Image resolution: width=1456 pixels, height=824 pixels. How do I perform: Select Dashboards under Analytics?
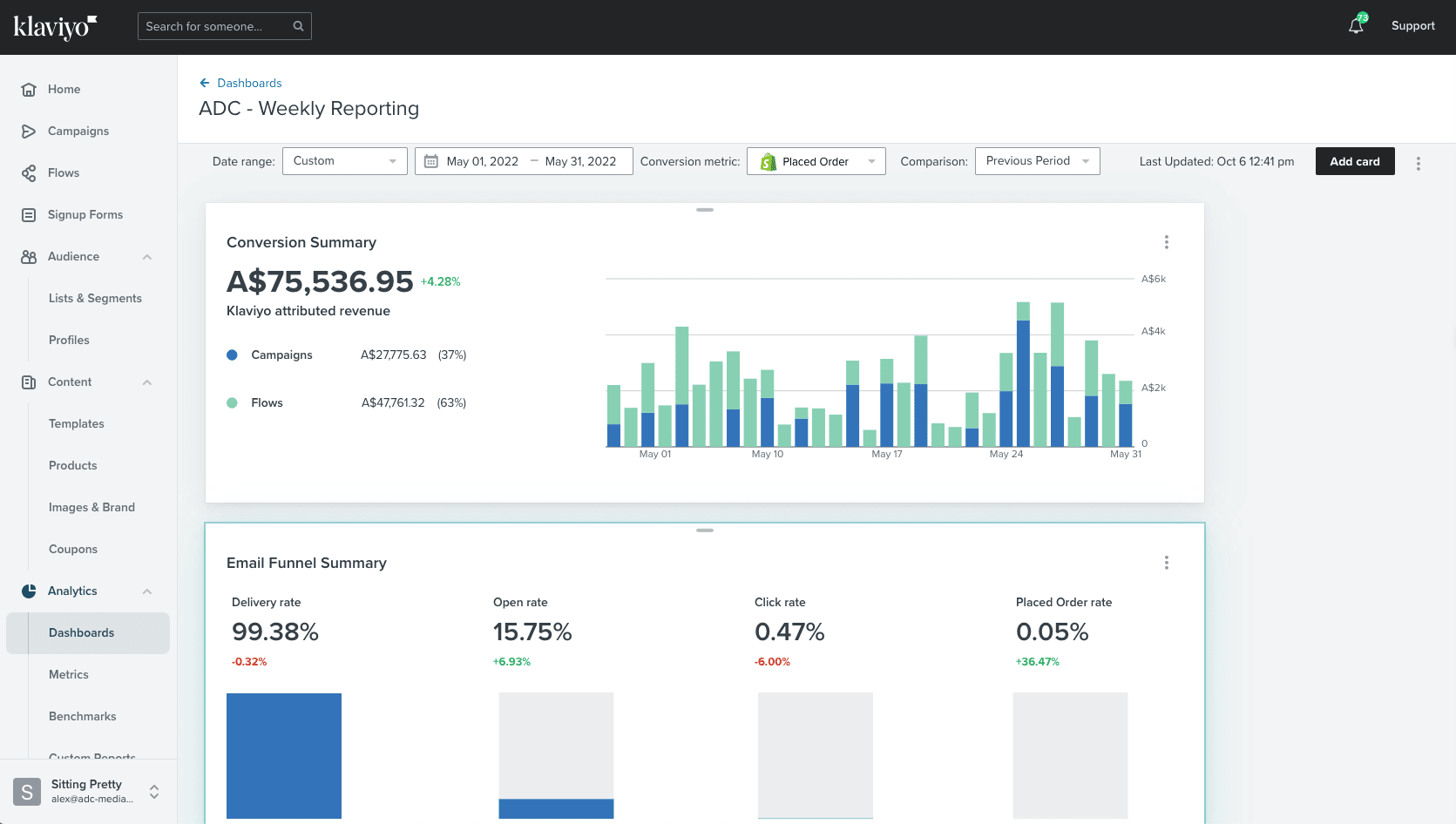pos(88,633)
